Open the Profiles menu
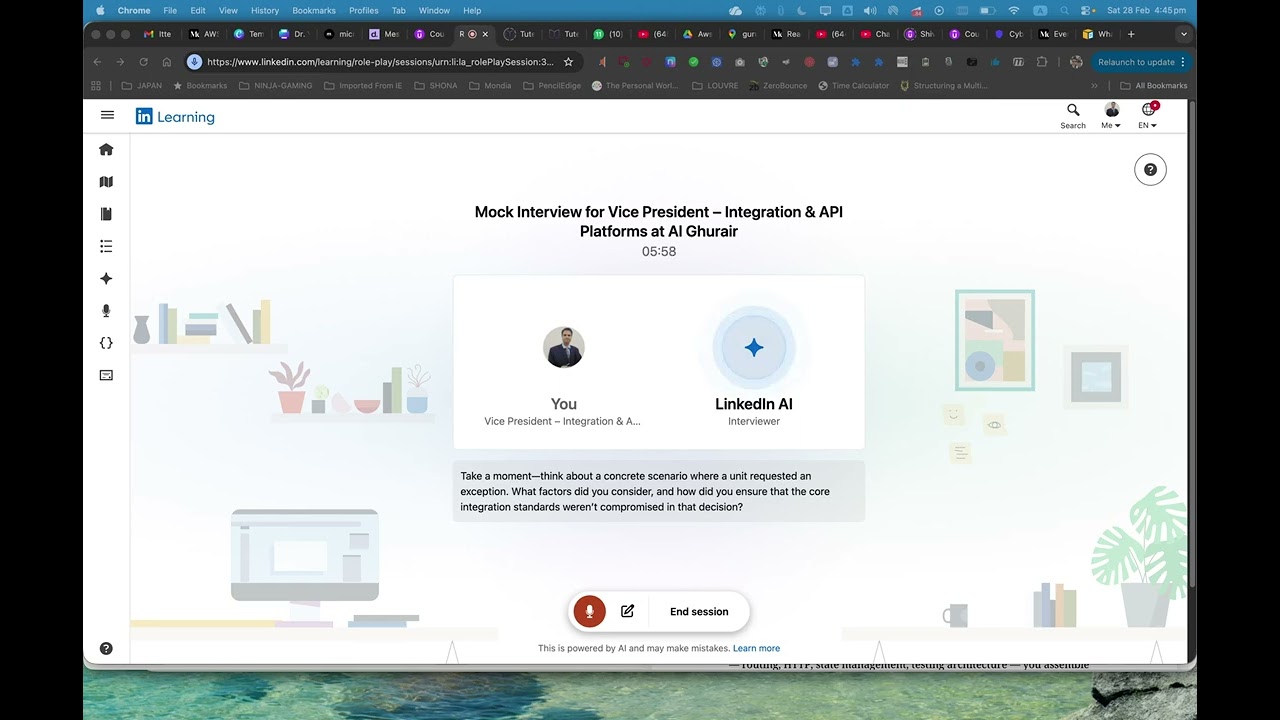The image size is (1280, 720). (x=364, y=10)
